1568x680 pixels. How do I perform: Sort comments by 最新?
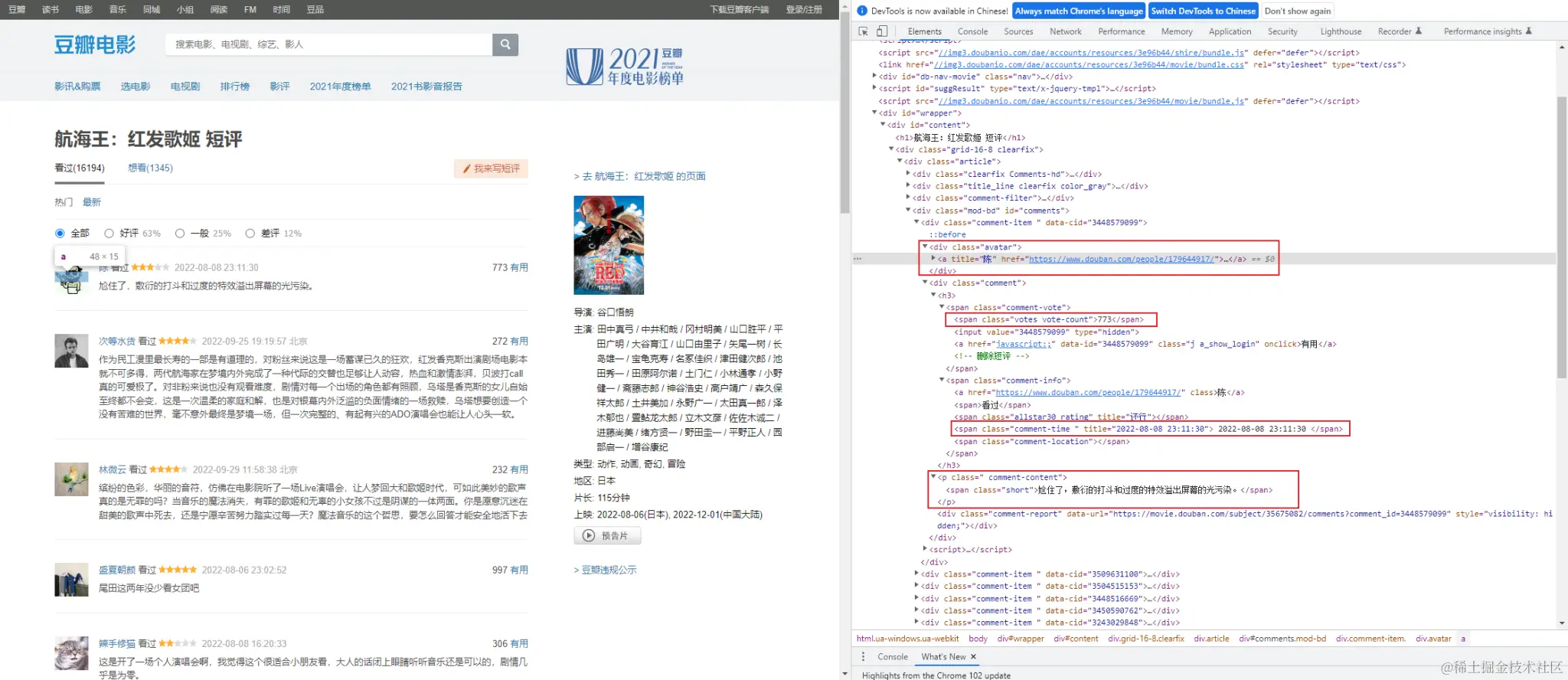92,202
